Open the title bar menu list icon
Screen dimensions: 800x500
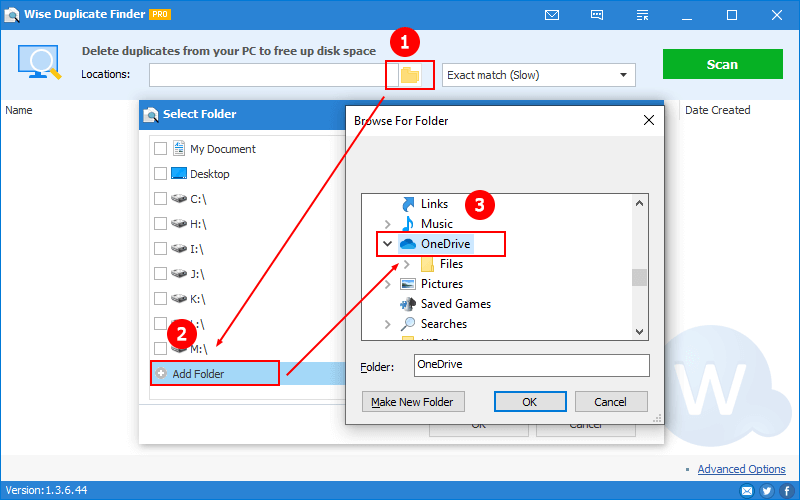tap(642, 15)
